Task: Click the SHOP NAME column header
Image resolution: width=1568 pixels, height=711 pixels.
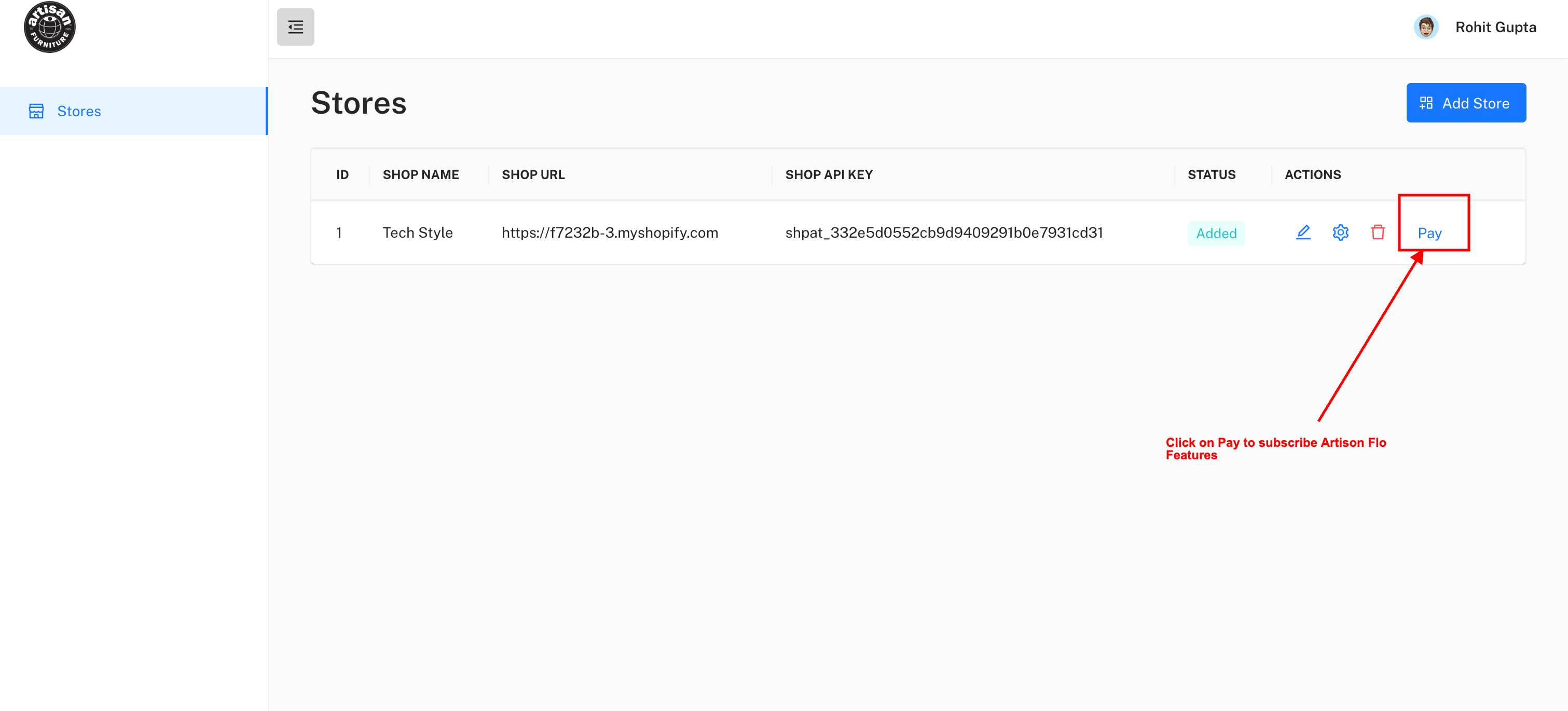Action: 421,175
